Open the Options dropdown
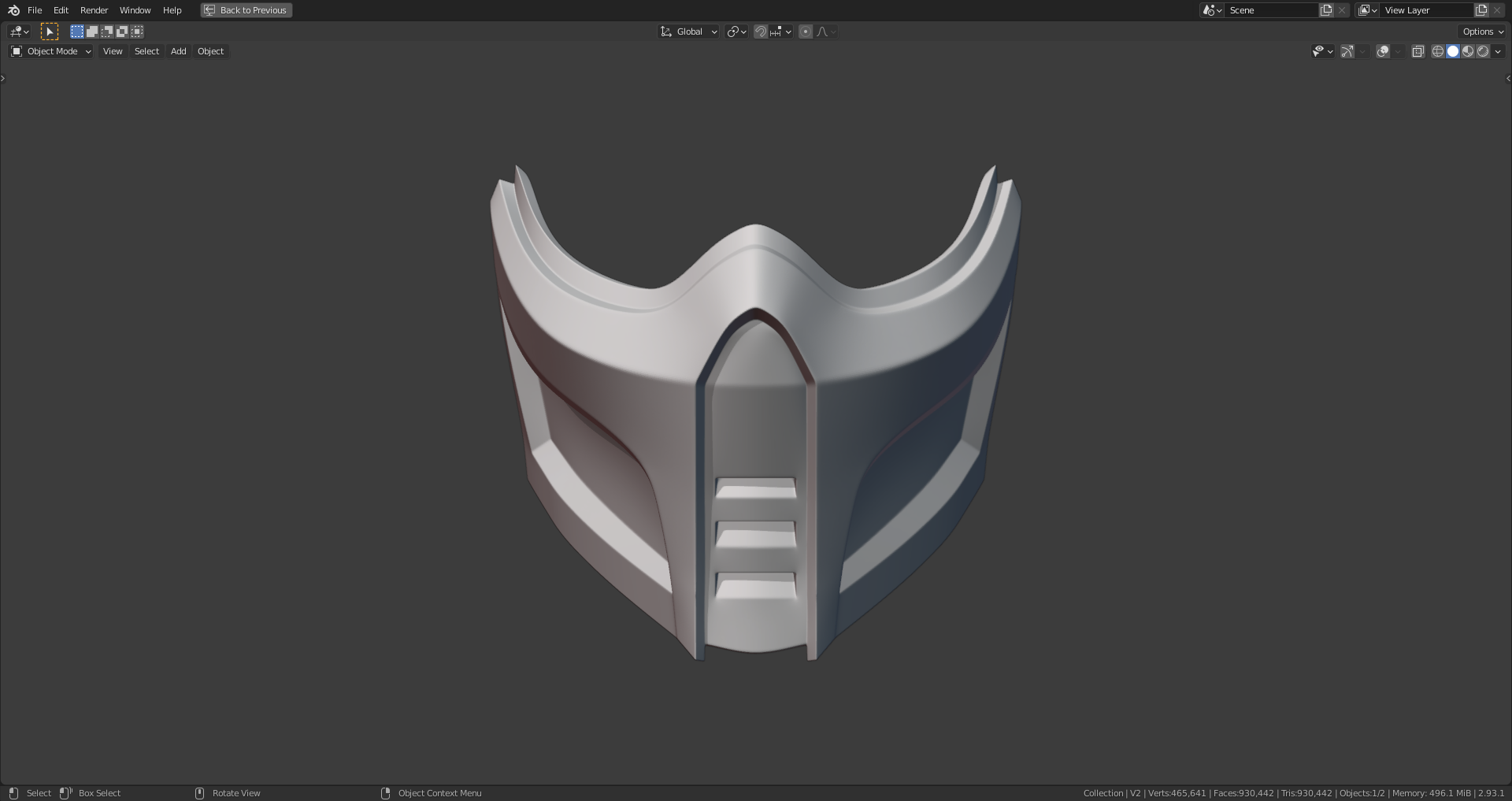Viewport: 1512px width, 801px height. [1483, 32]
